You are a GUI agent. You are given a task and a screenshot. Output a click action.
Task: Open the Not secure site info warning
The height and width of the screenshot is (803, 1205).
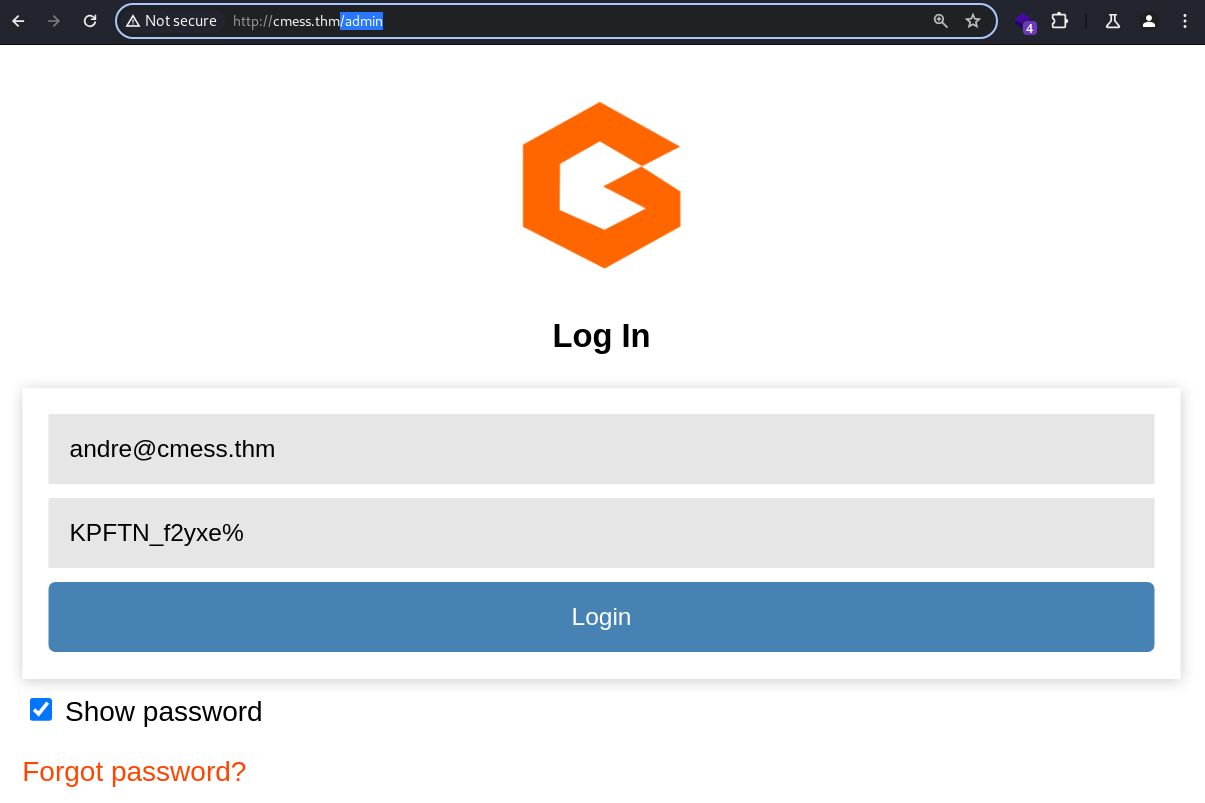(171, 21)
